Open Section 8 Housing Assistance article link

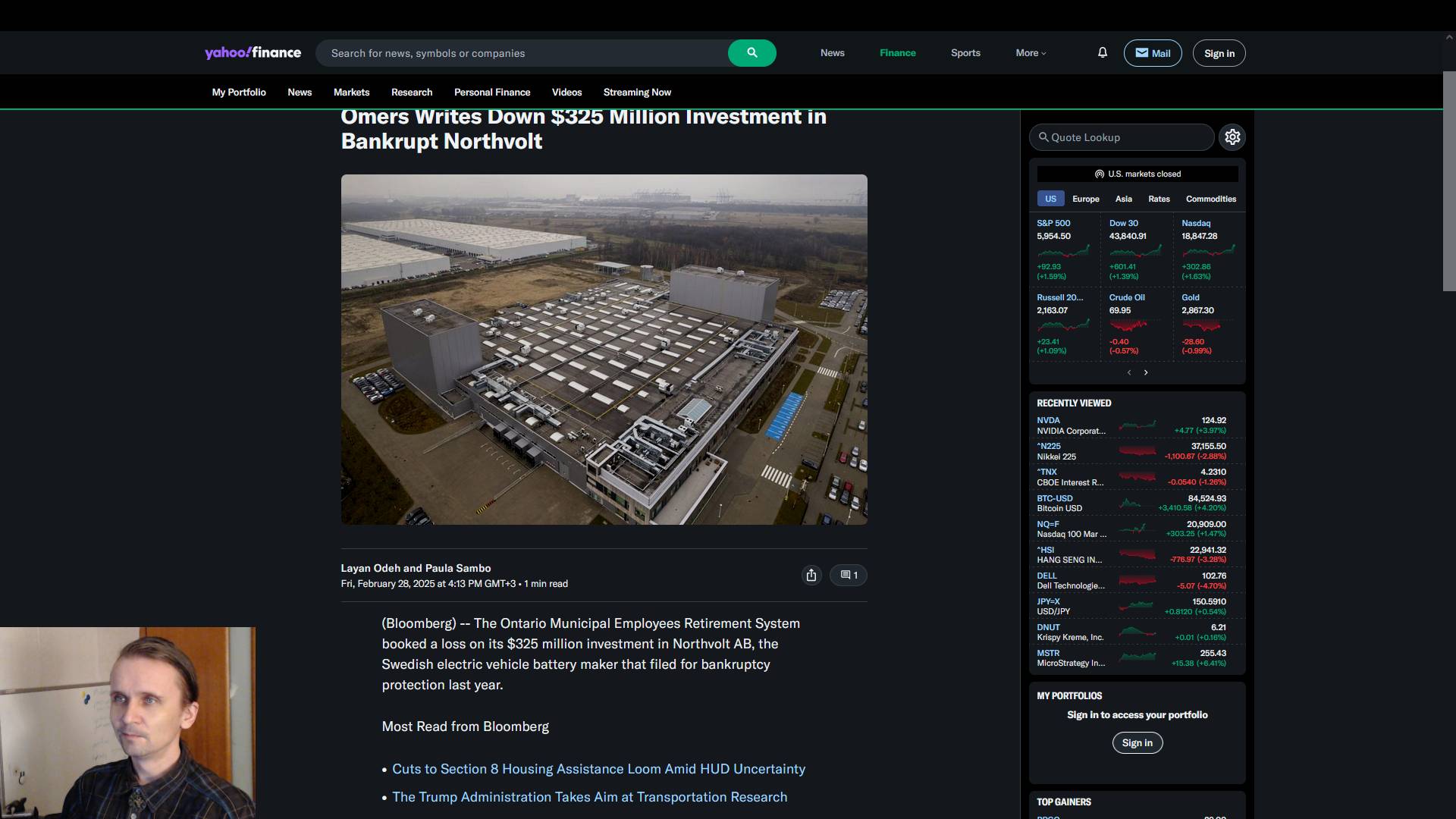tap(598, 769)
